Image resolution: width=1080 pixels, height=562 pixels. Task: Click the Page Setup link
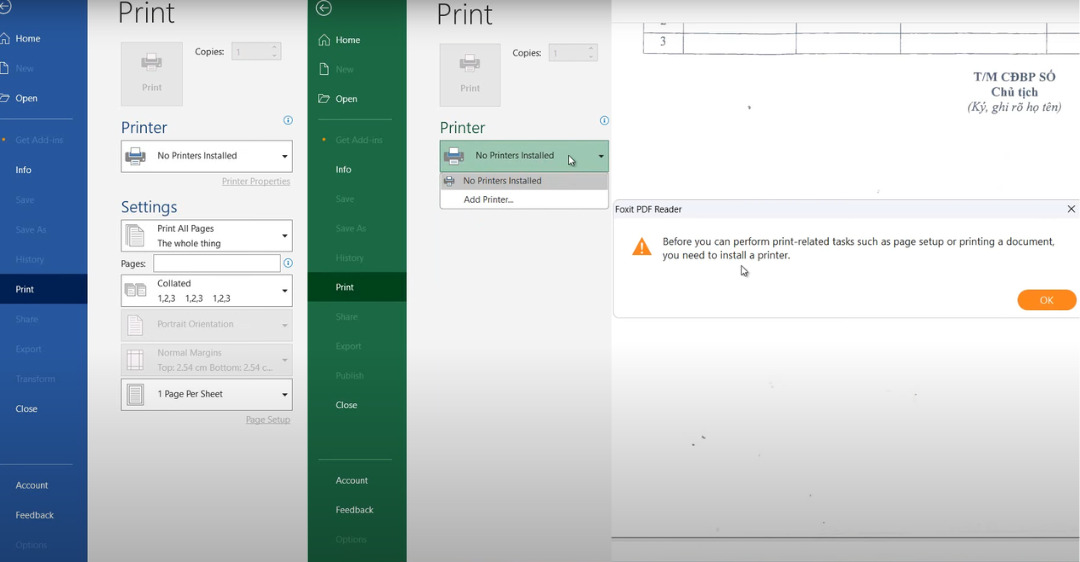point(268,420)
